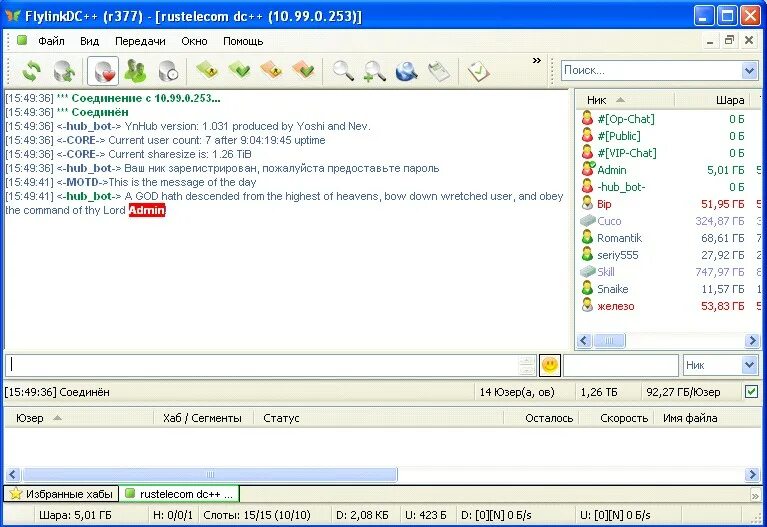The image size is (767, 527).
Task: Click the transfers pane horizontal scrollbar thumb
Action: tap(210, 474)
